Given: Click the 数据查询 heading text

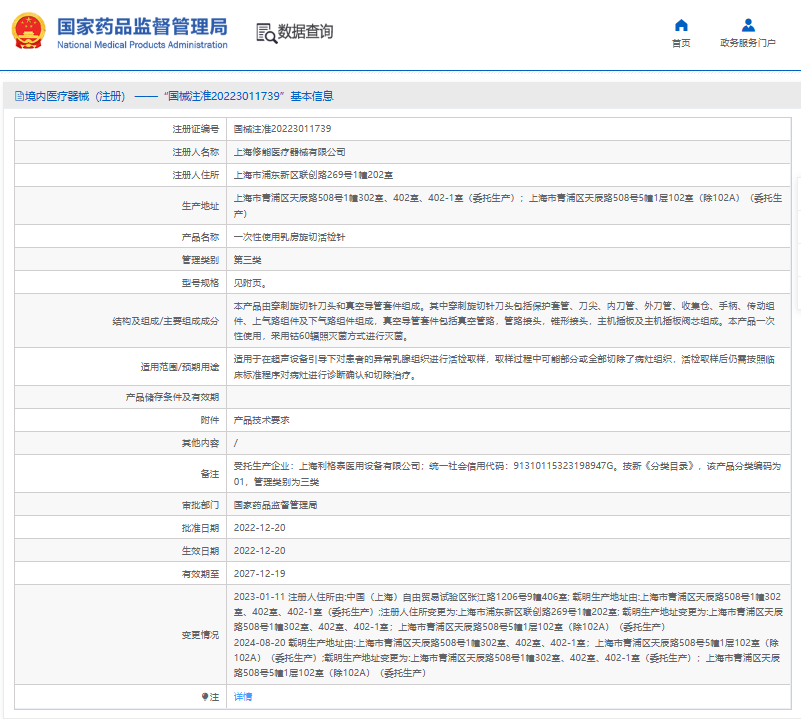Looking at the screenshot, I should point(306,32).
